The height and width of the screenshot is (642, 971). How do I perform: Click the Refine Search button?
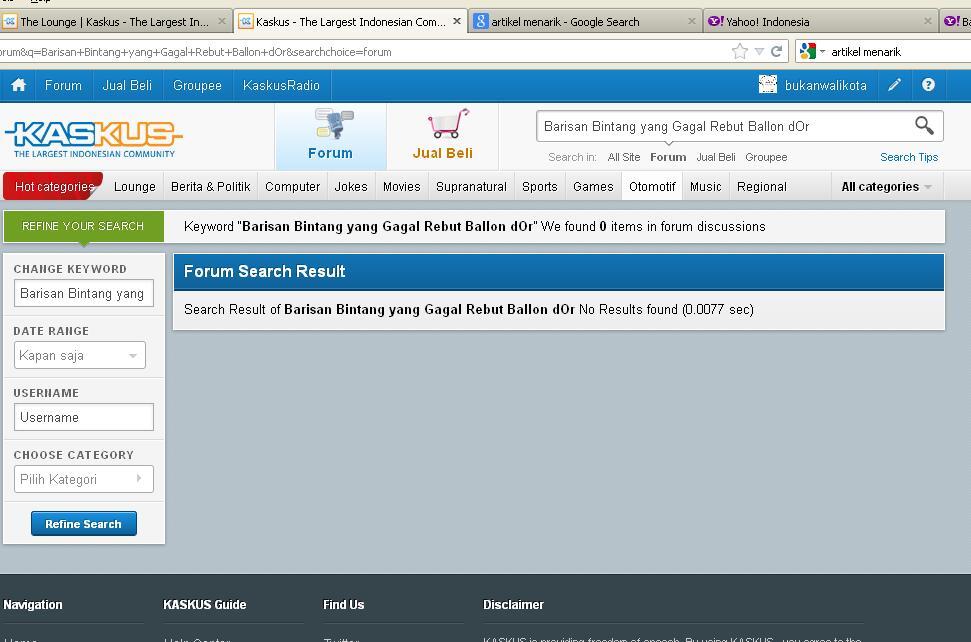[83, 524]
